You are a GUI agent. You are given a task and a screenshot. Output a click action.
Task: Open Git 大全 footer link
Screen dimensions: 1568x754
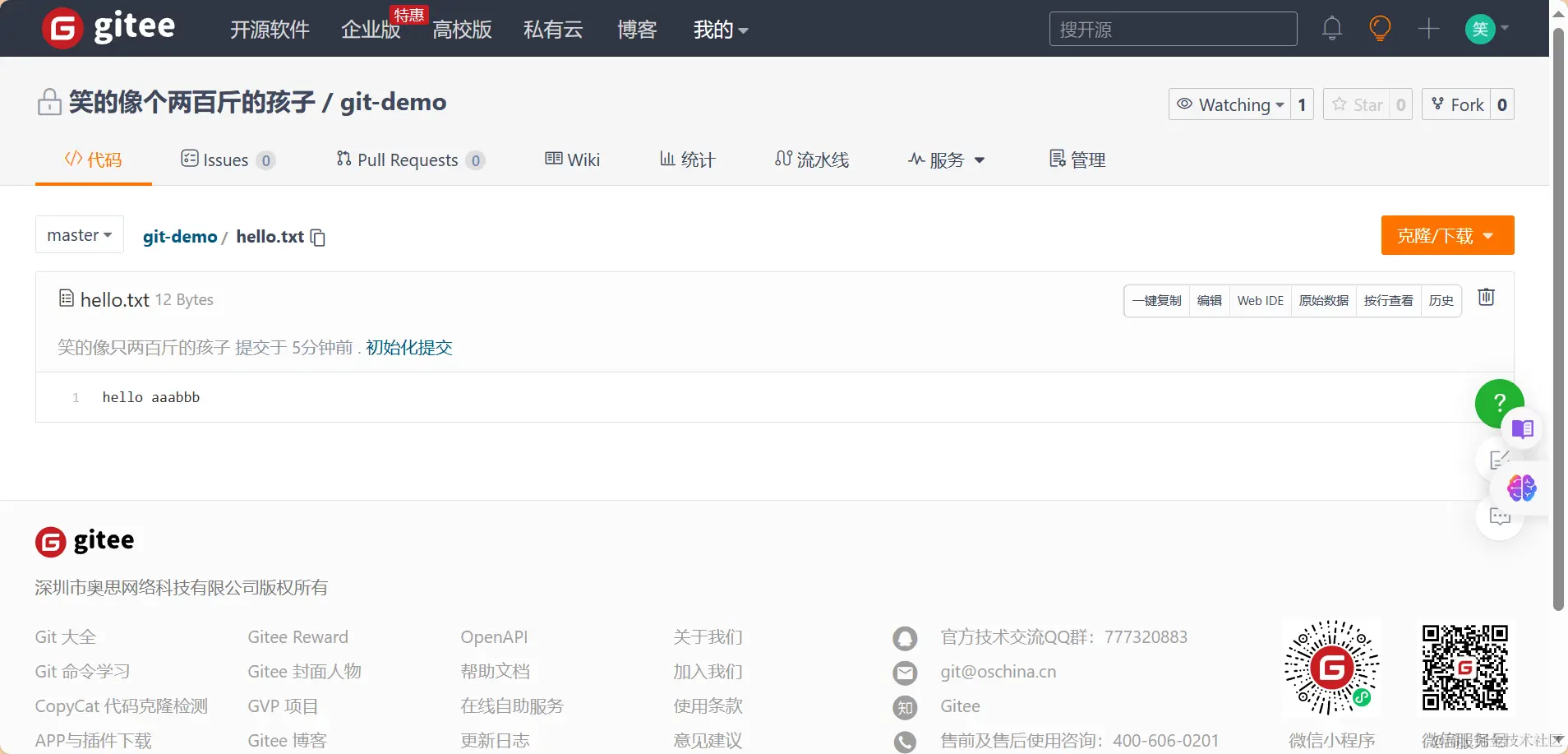point(66,636)
